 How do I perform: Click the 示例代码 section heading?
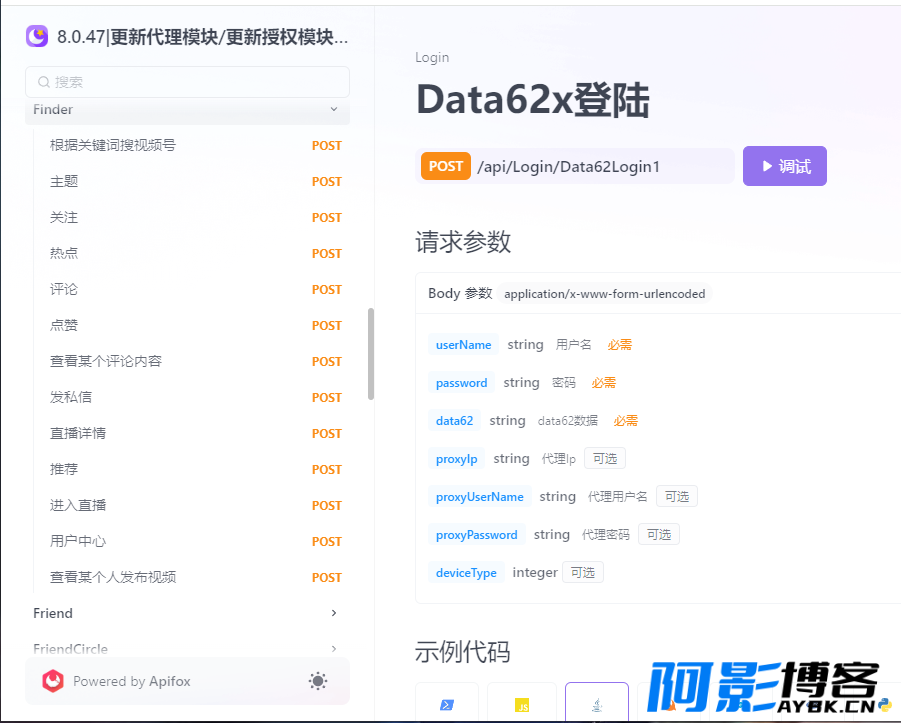(x=463, y=652)
